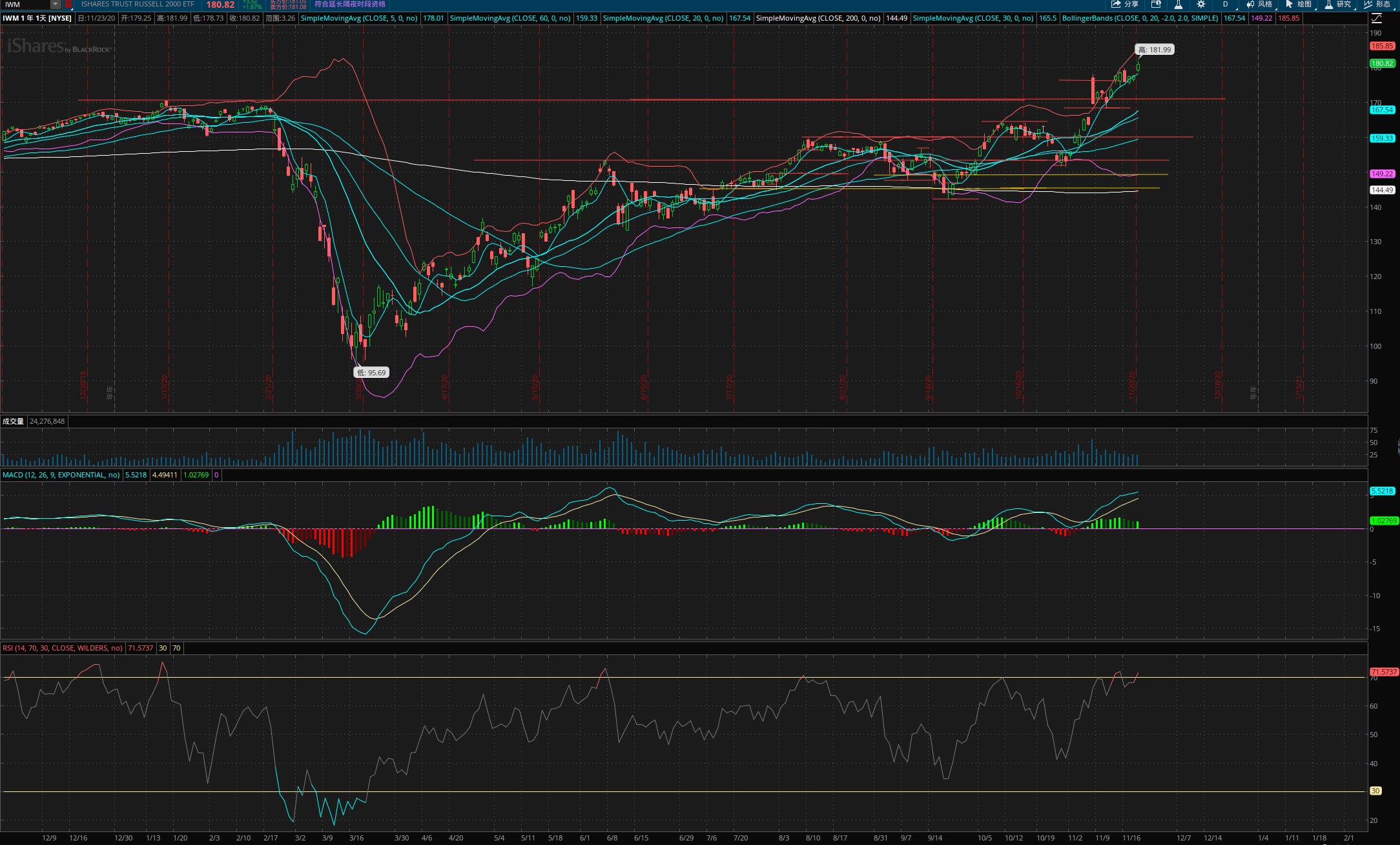
Task: Click the RSI 30 oversold level tag
Action: 1375,791
